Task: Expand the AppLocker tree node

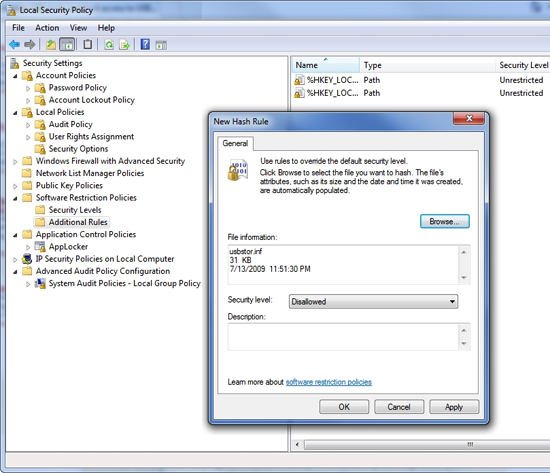Action: click(28, 247)
